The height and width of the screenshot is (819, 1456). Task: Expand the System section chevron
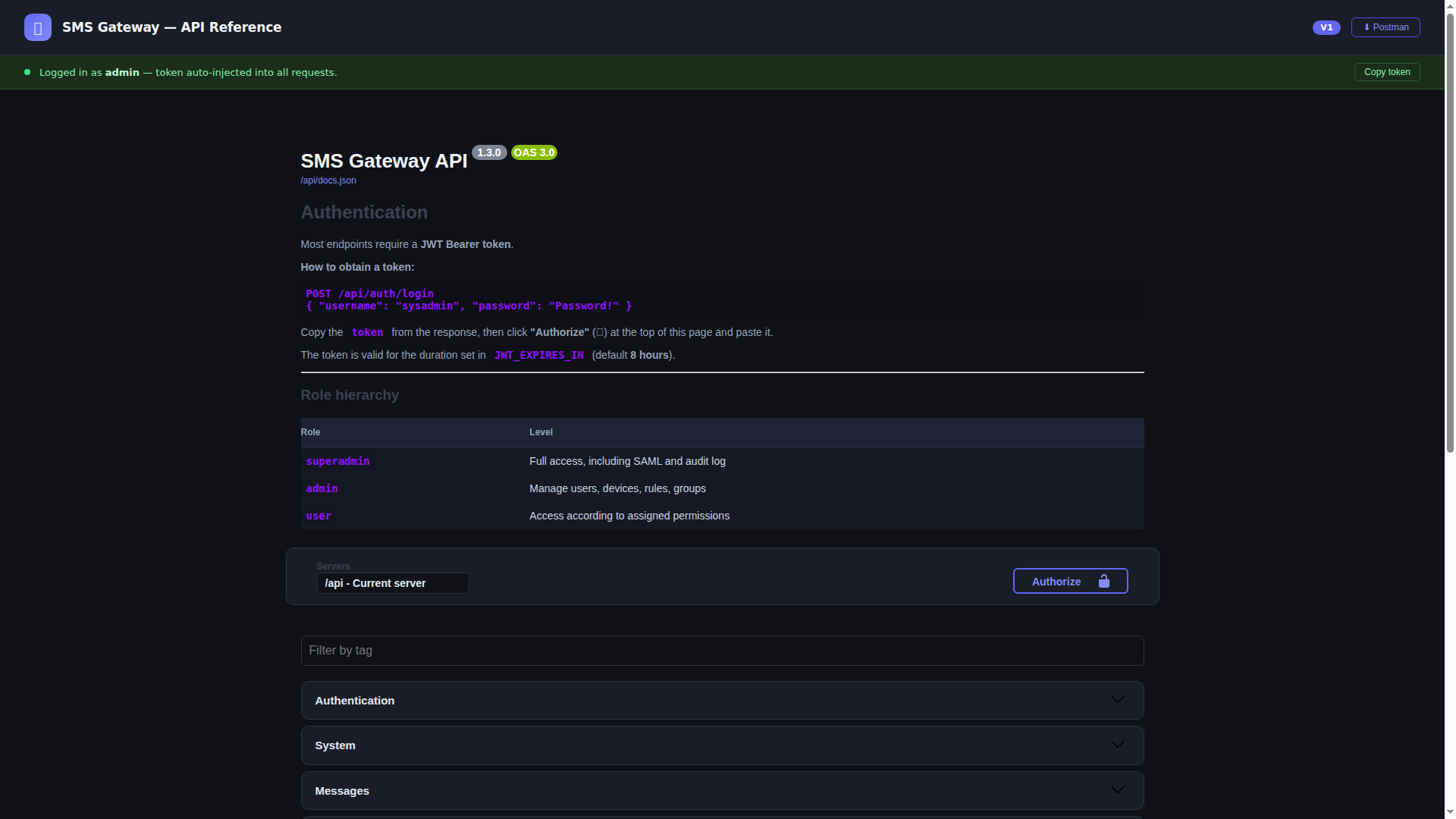pos(1117,745)
